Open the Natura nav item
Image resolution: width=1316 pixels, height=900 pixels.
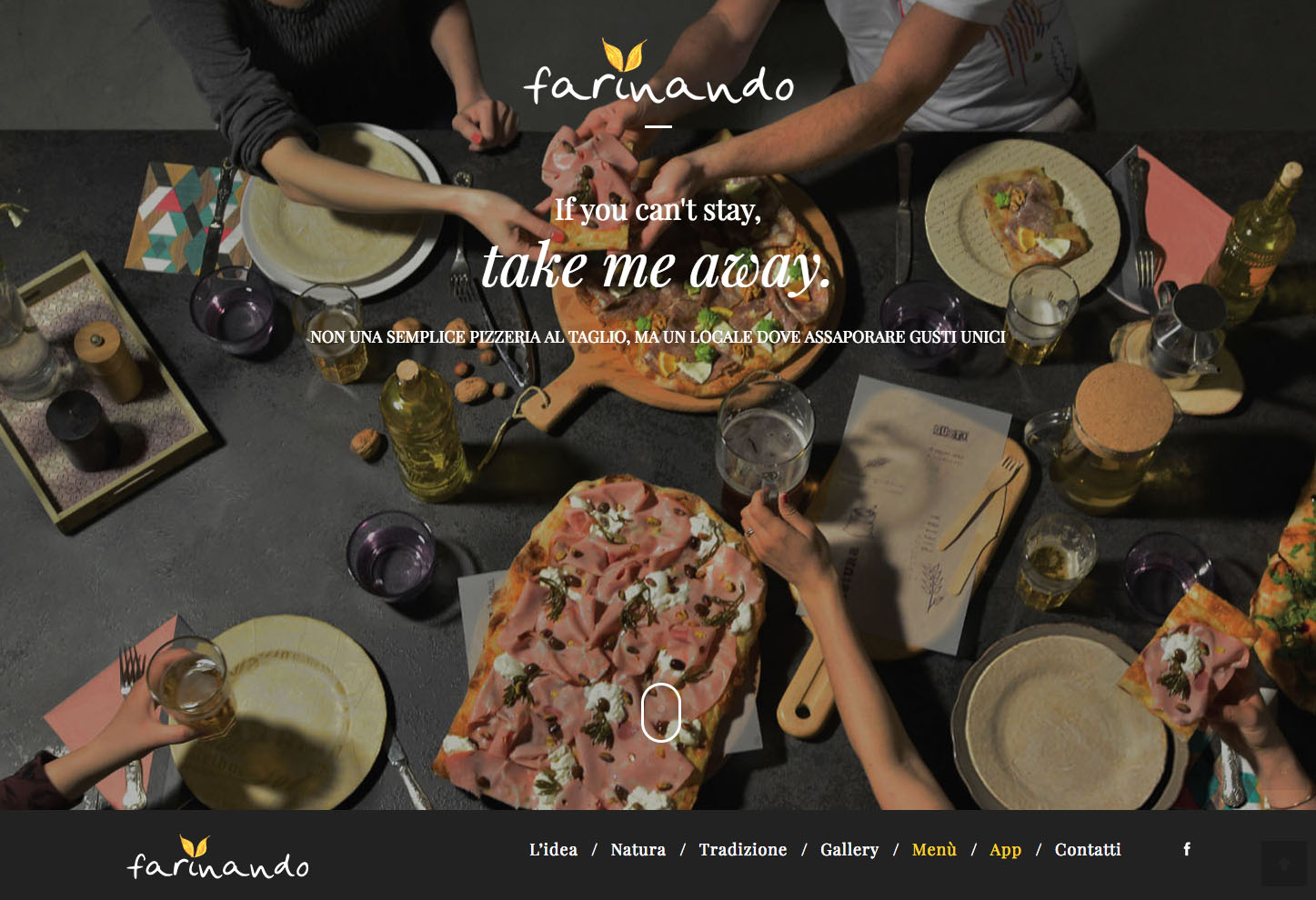pyautogui.click(x=638, y=849)
